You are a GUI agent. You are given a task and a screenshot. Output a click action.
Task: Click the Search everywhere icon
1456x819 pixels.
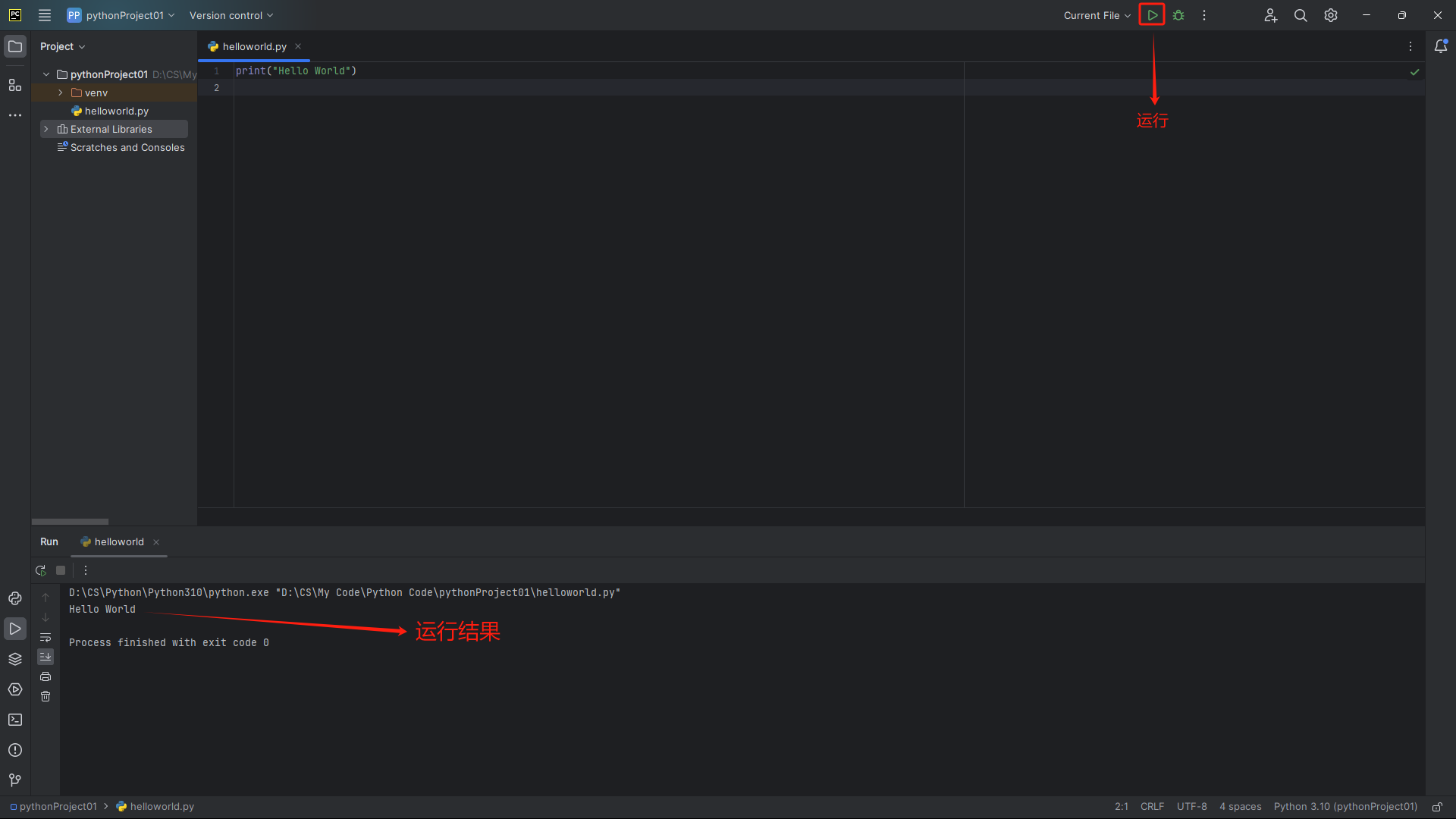1300,15
